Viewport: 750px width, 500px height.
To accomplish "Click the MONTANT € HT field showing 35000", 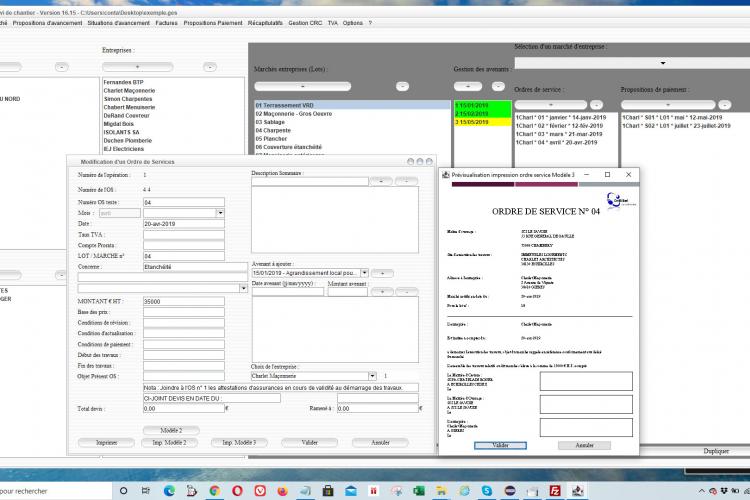I will (x=184, y=301).
